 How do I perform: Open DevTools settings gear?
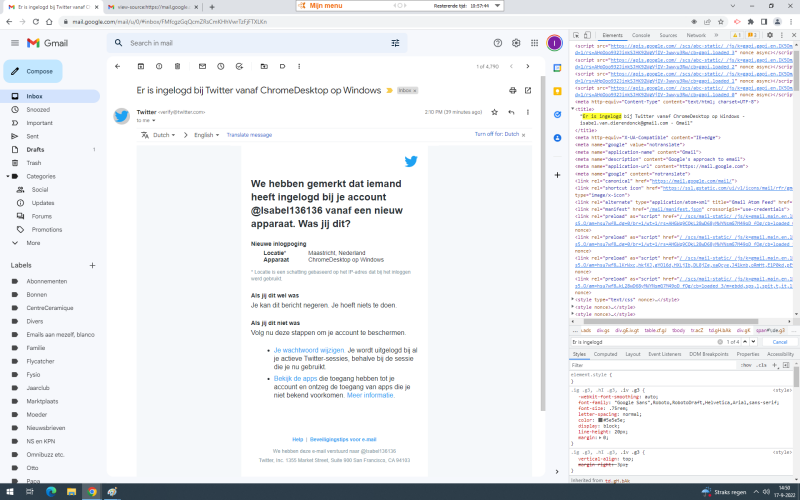coord(770,35)
